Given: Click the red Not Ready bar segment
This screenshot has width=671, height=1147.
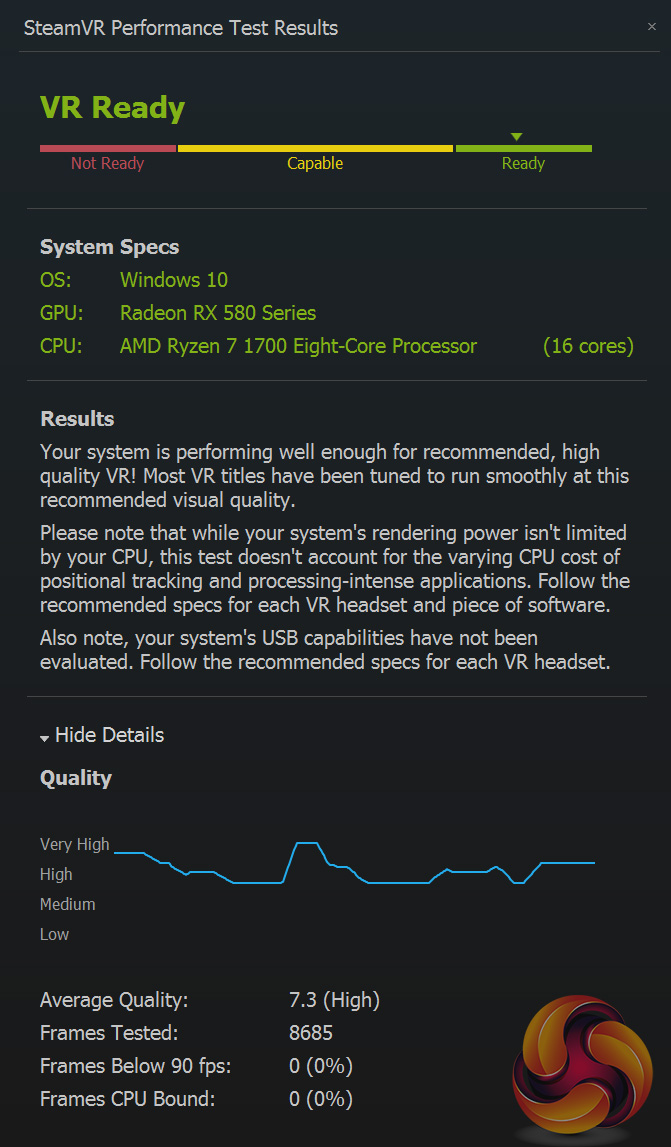Looking at the screenshot, I should 108,149.
